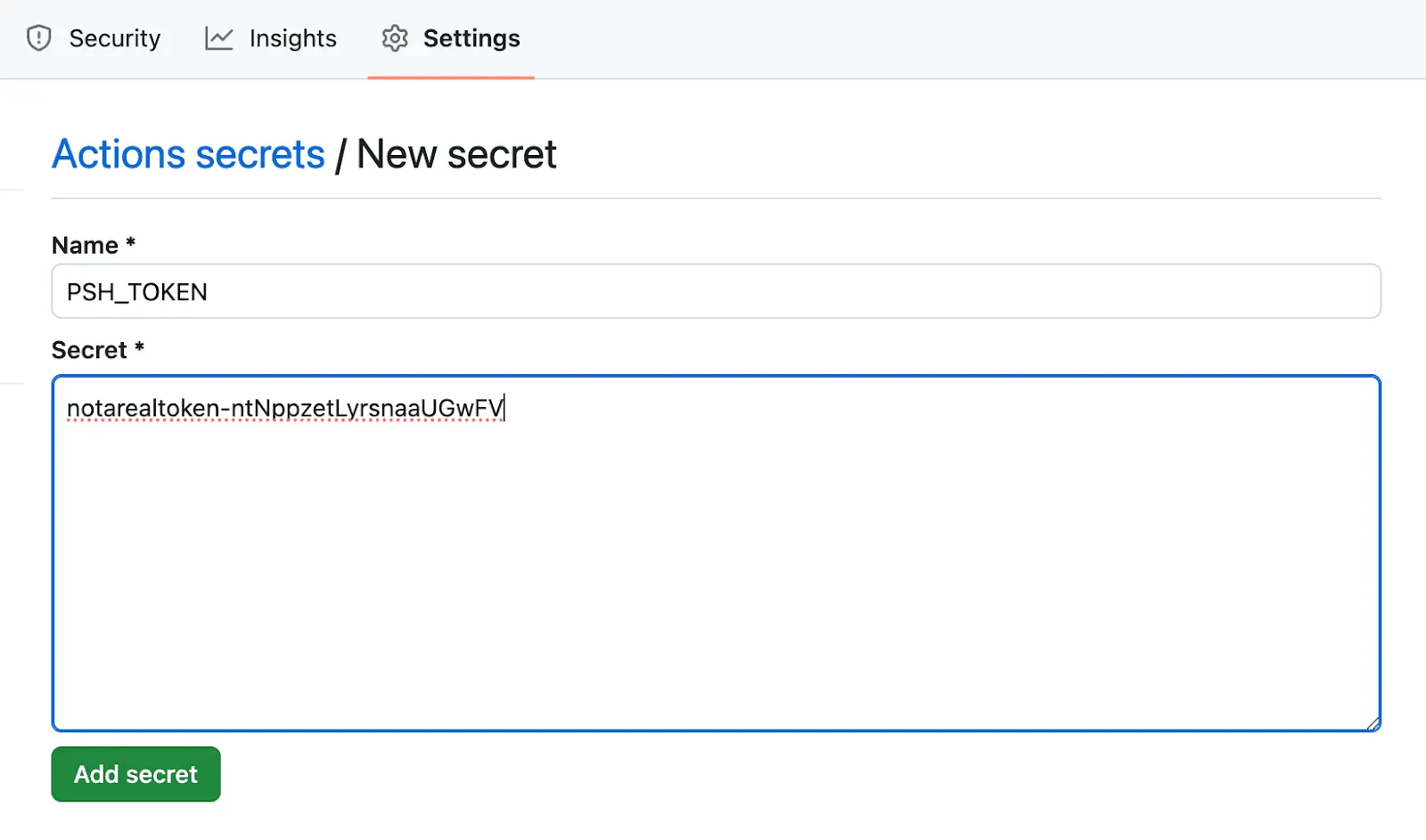Click the gear icon next to Settings
The height and width of the screenshot is (840, 1426).
pos(393,38)
